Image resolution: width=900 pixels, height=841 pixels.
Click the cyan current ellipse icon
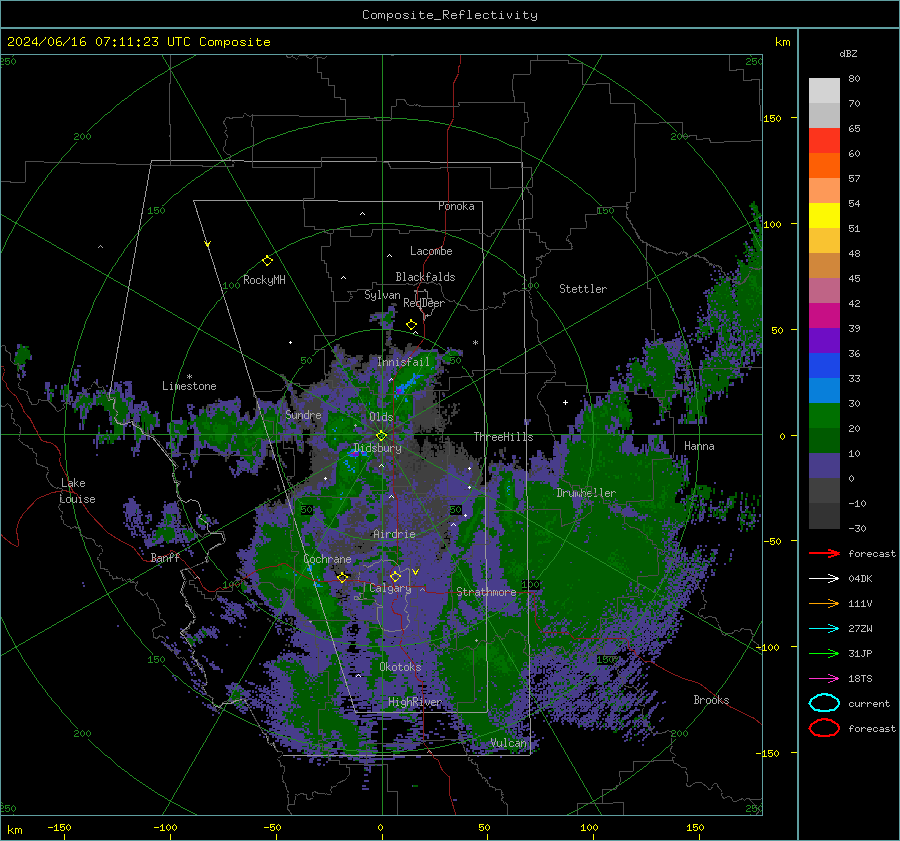point(824,703)
